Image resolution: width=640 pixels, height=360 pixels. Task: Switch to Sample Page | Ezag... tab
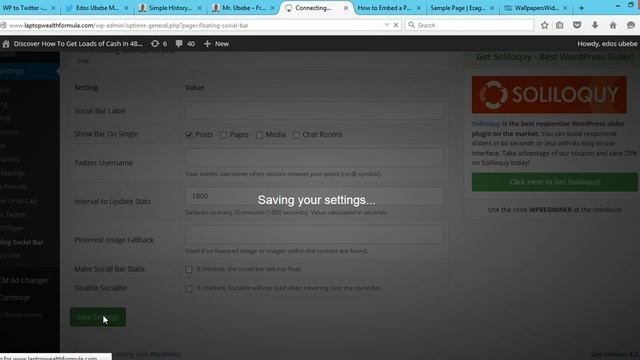click(x=458, y=8)
